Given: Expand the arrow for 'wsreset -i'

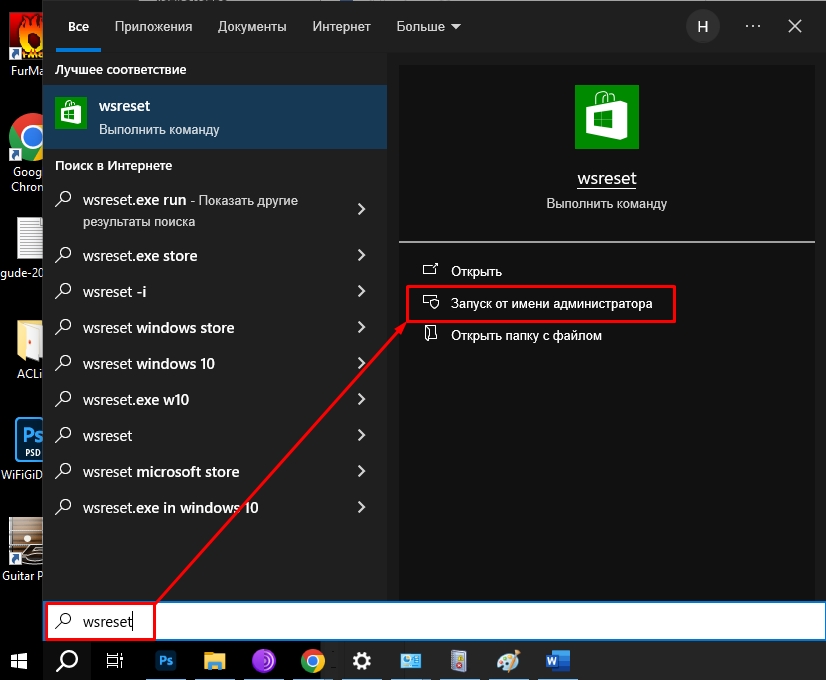Looking at the screenshot, I should point(361,291).
